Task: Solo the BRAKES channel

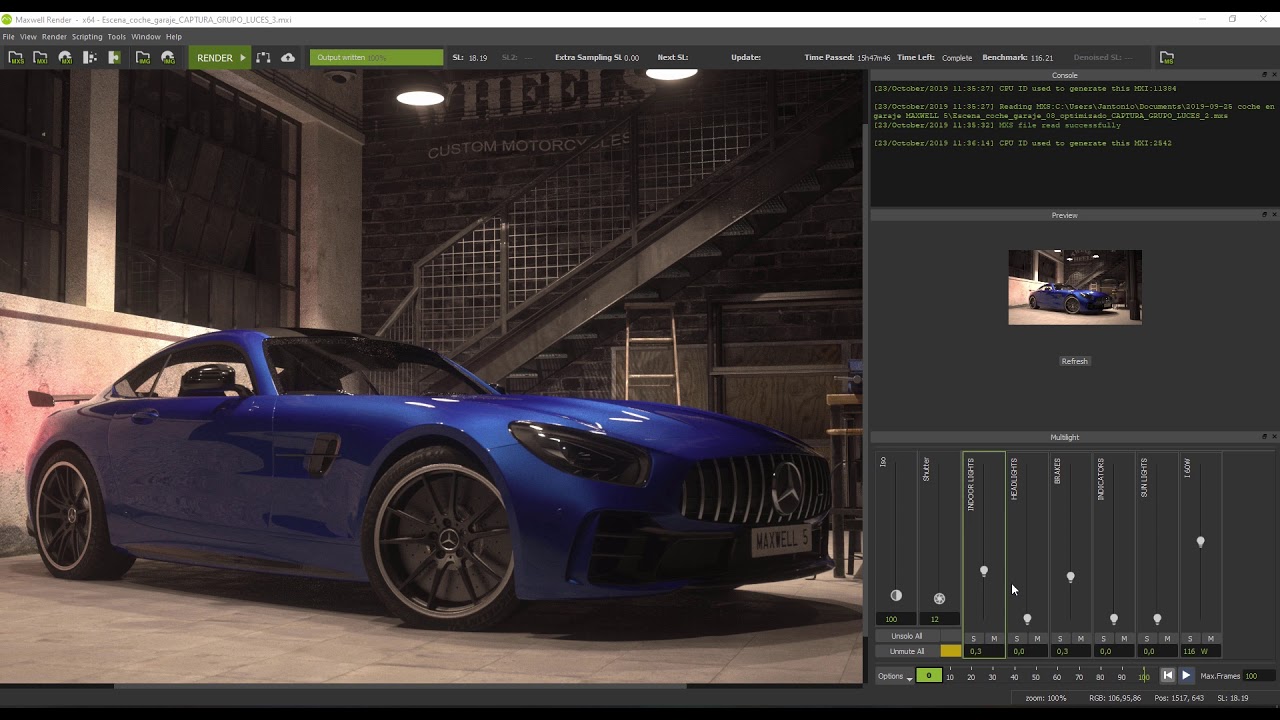Action: tap(1060, 639)
